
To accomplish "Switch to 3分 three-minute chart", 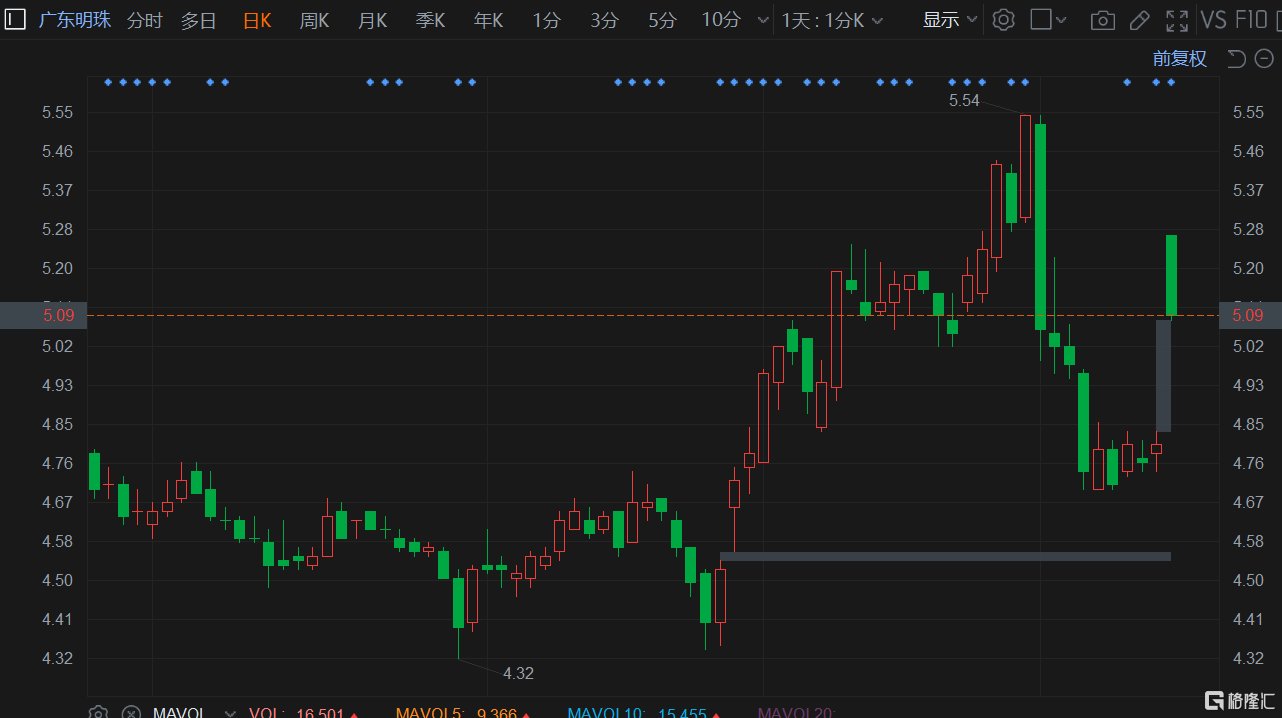I will pyautogui.click(x=604, y=20).
